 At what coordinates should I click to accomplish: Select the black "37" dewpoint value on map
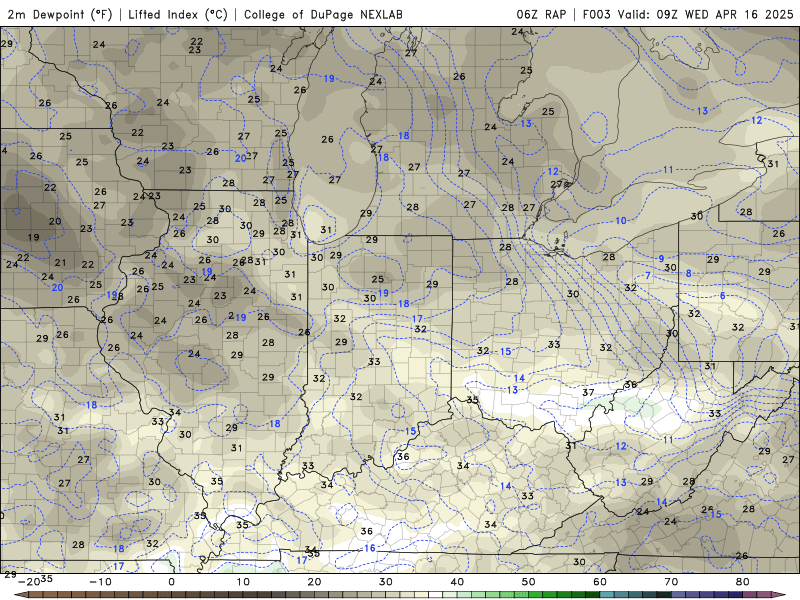[588, 392]
